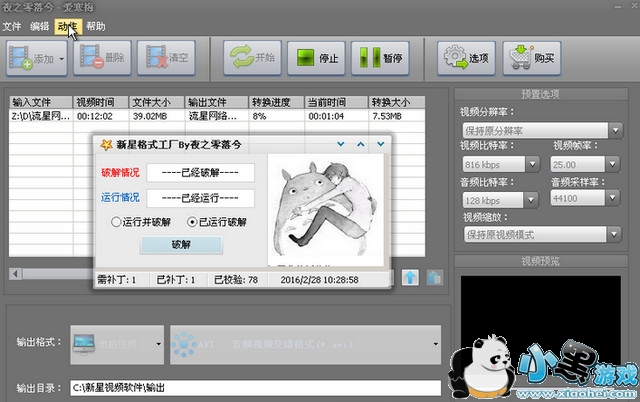
Task: Click the 破解 button in the dialog
Action: (181, 244)
